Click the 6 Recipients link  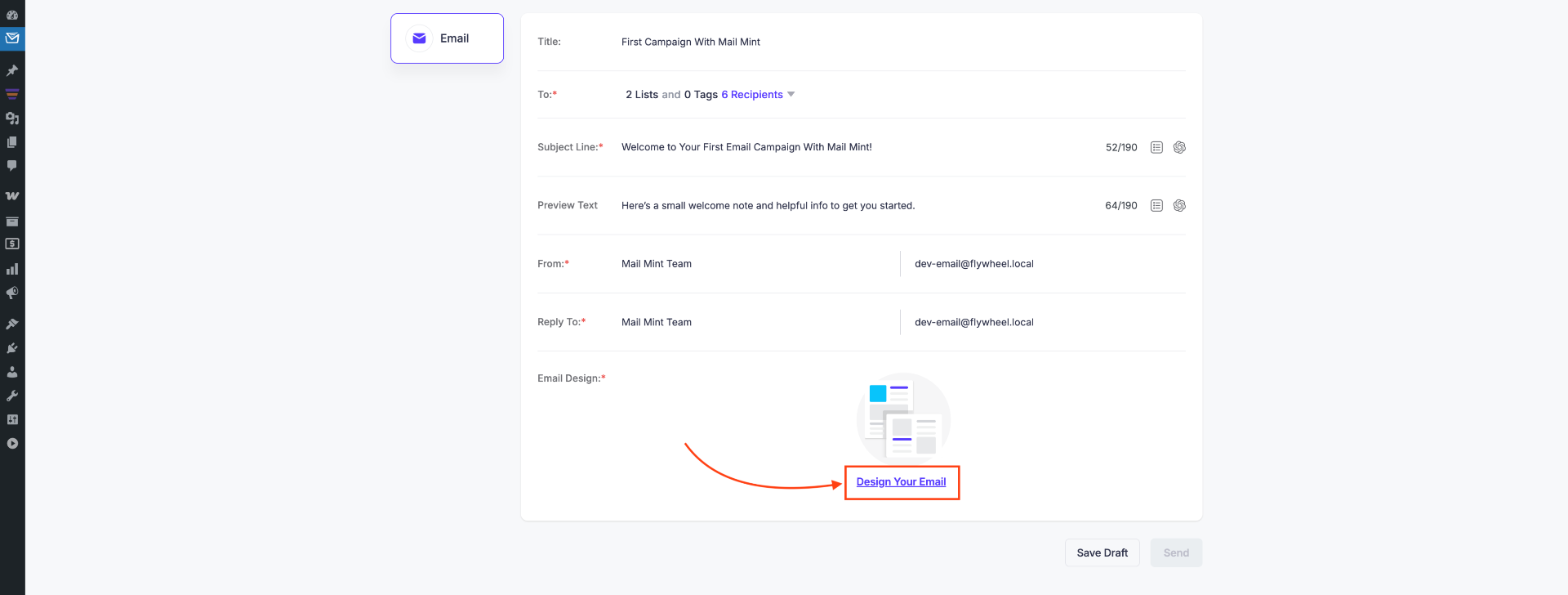pos(752,95)
